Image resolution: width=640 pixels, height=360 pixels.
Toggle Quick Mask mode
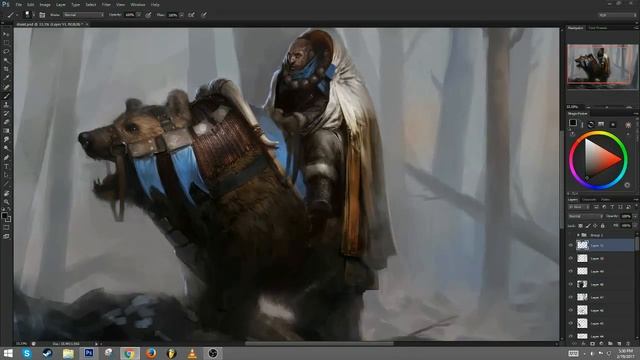tap(6, 227)
